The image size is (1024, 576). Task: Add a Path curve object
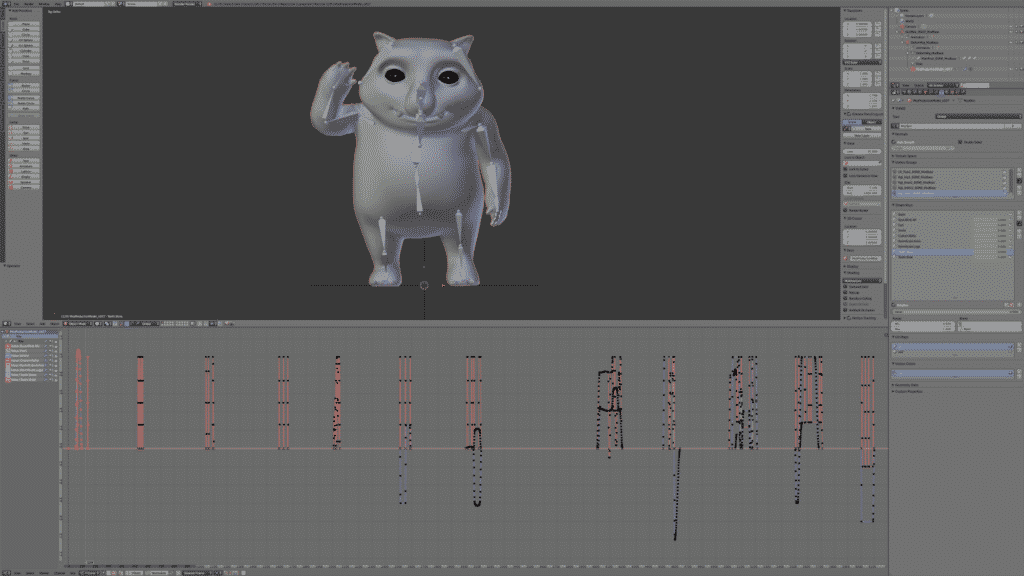pos(25,108)
